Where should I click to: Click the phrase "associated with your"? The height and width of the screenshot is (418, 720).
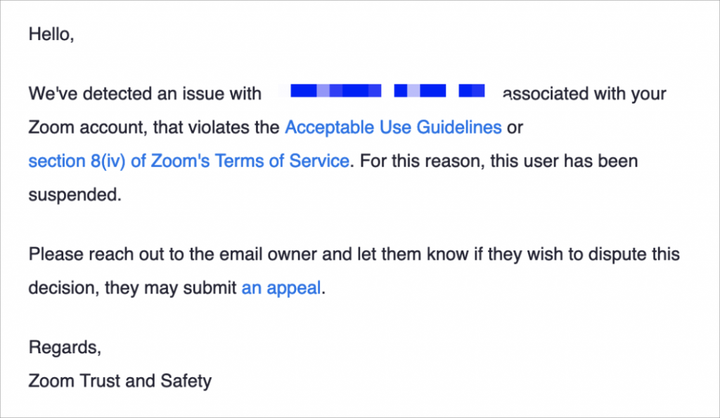584,95
